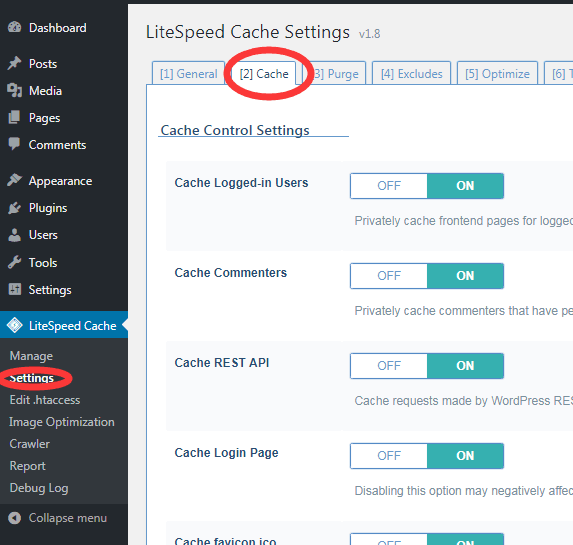Open the Crawler submenu link
The width and height of the screenshot is (573, 545).
pos(29,444)
